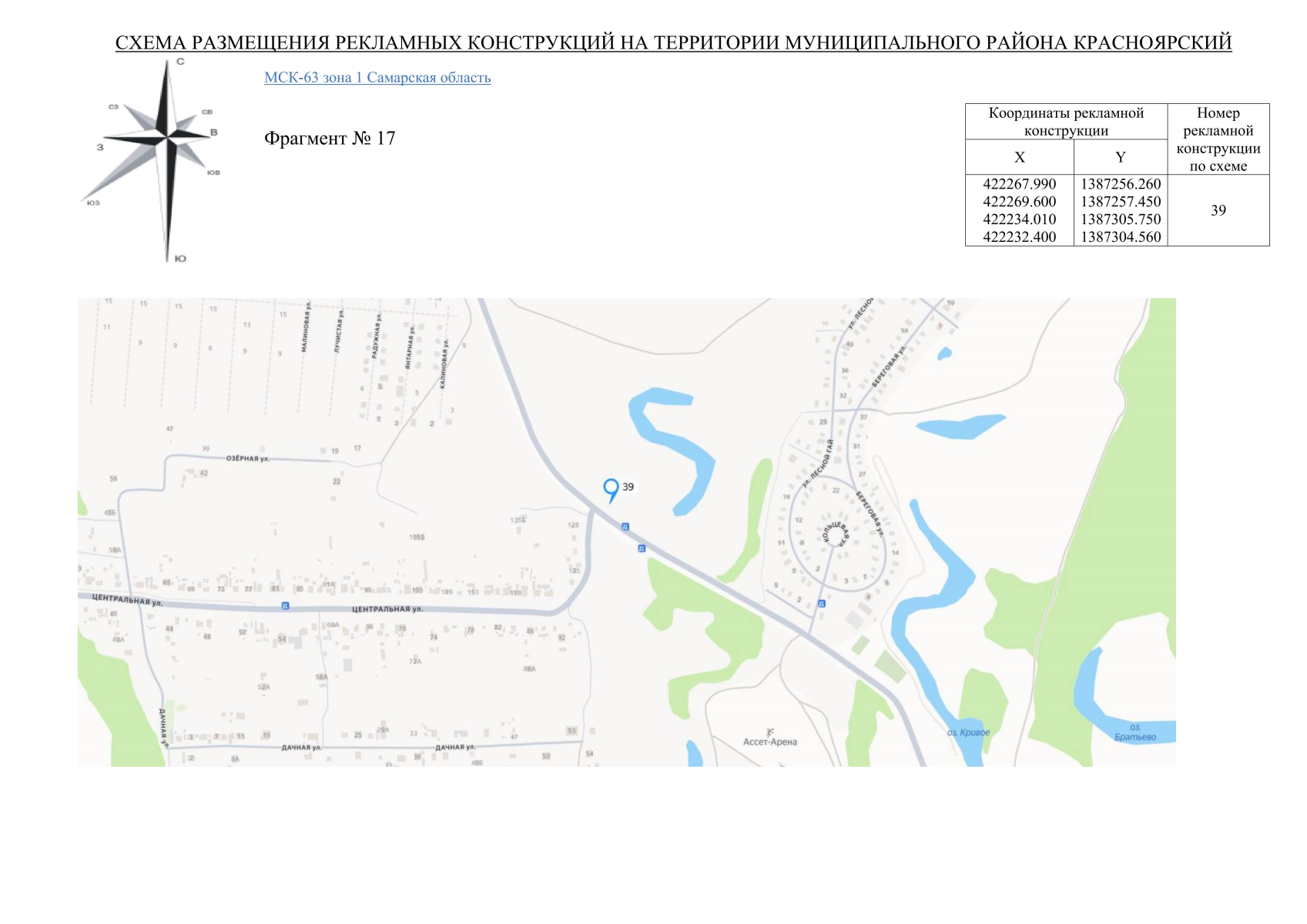Click the bus stop icon below Кольцевая ул.
This screenshot has height=924, width=1307.
pyautogui.click(x=821, y=604)
